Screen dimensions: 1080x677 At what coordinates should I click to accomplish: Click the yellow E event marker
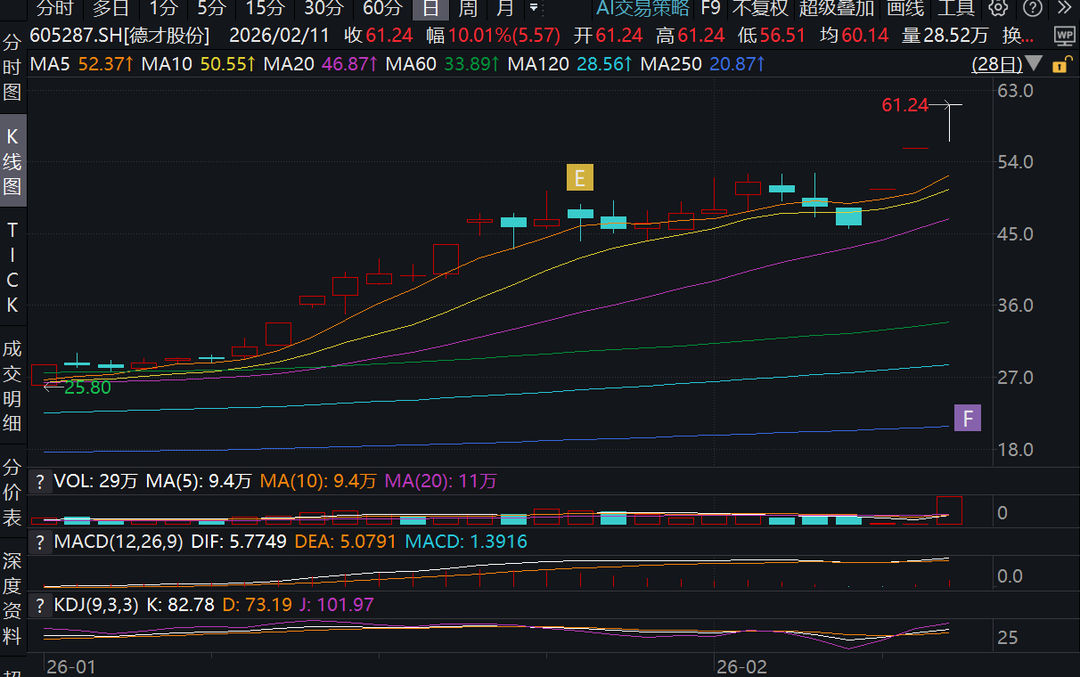[x=579, y=178]
